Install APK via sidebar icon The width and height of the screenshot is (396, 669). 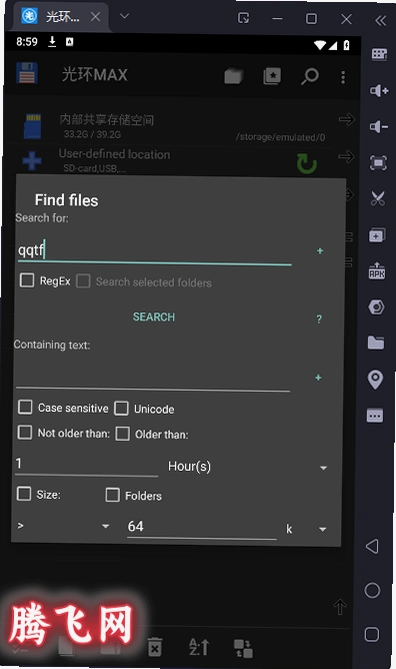[377, 271]
